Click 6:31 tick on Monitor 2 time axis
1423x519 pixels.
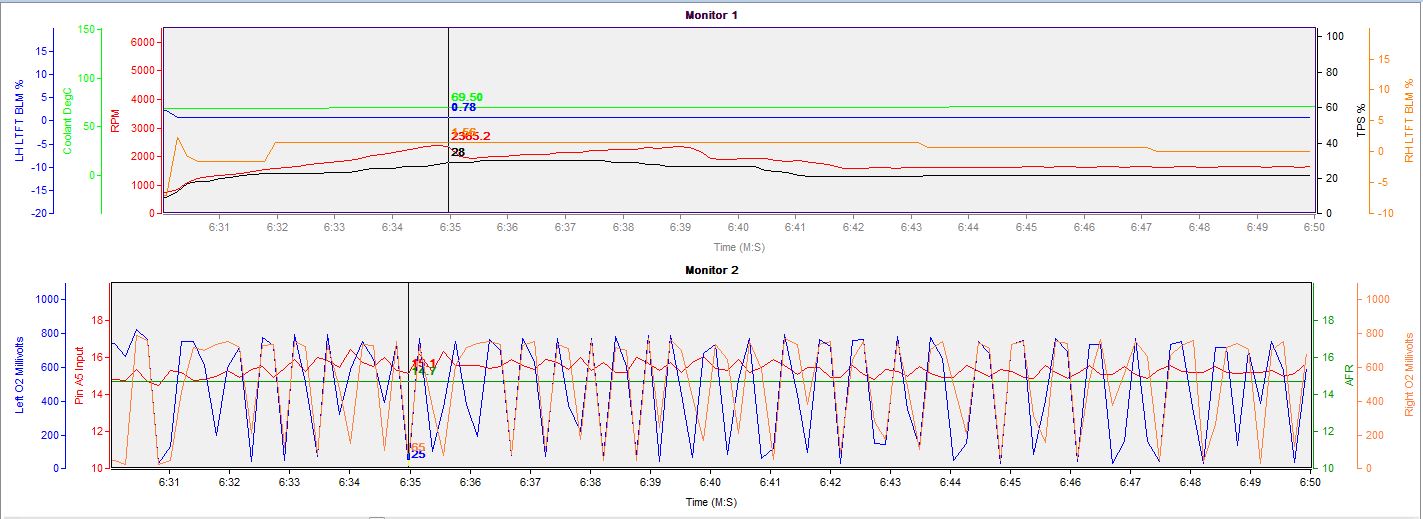coord(169,482)
